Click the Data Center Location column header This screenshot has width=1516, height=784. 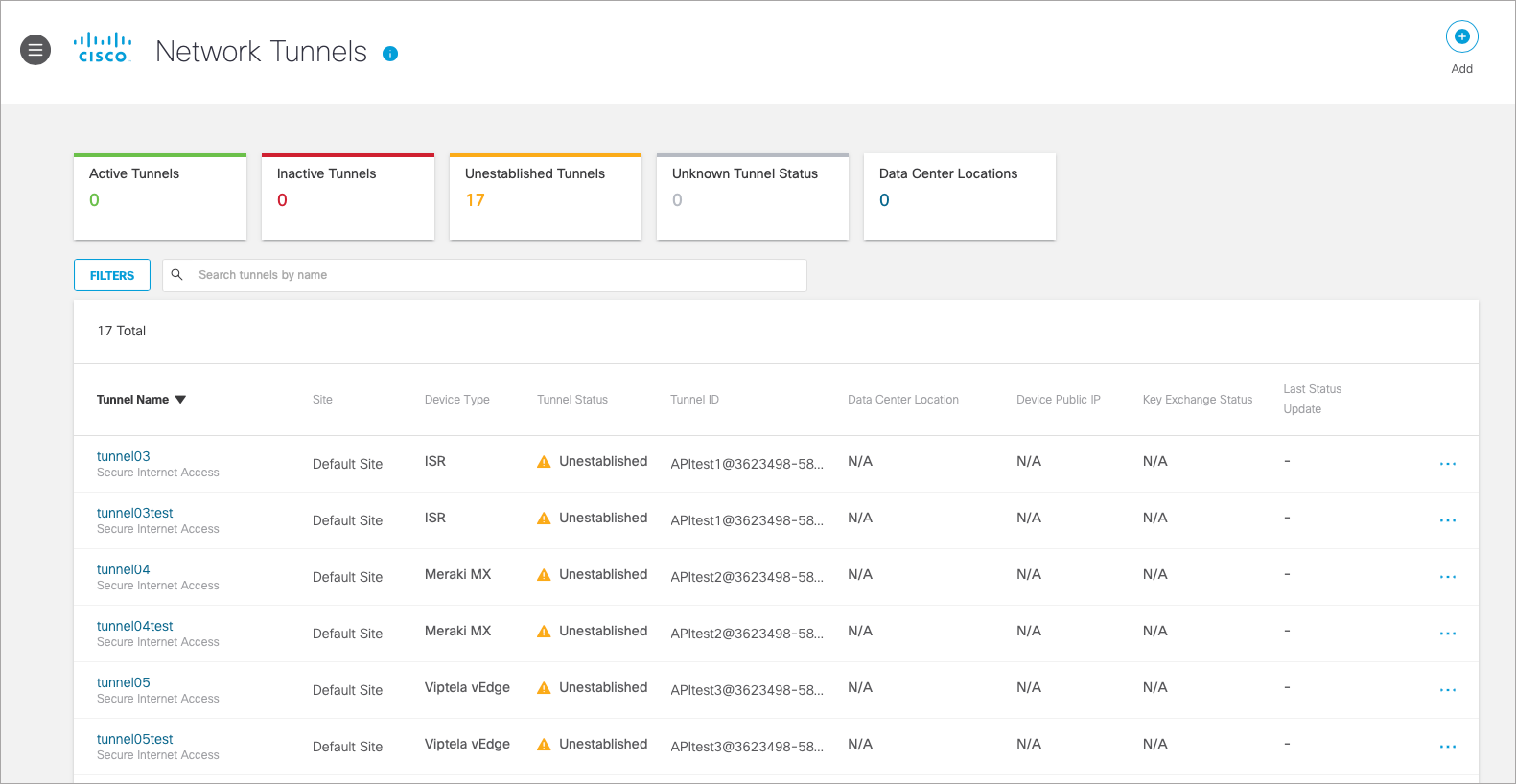click(903, 400)
